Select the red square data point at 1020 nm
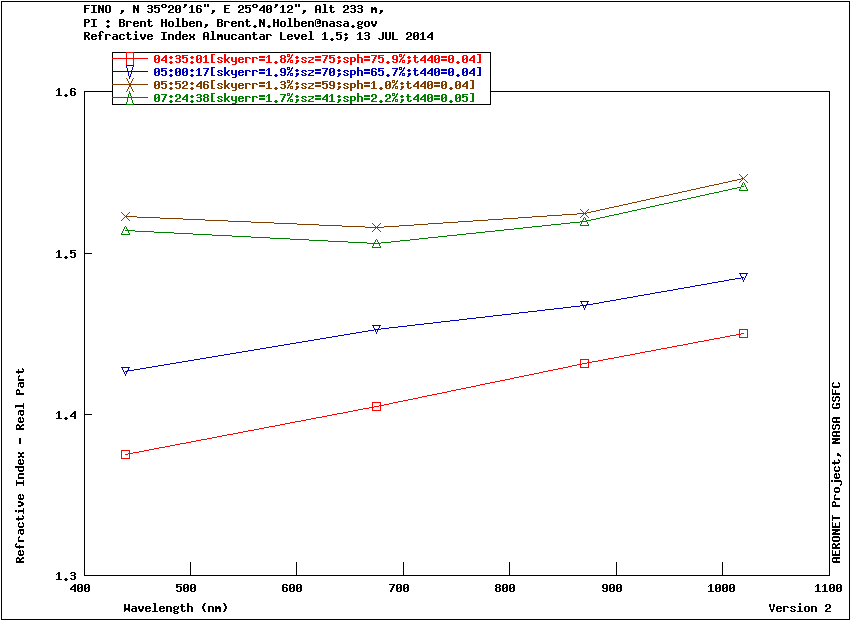The width and height of the screenshot is (850, 620). [x=743, y=333]
